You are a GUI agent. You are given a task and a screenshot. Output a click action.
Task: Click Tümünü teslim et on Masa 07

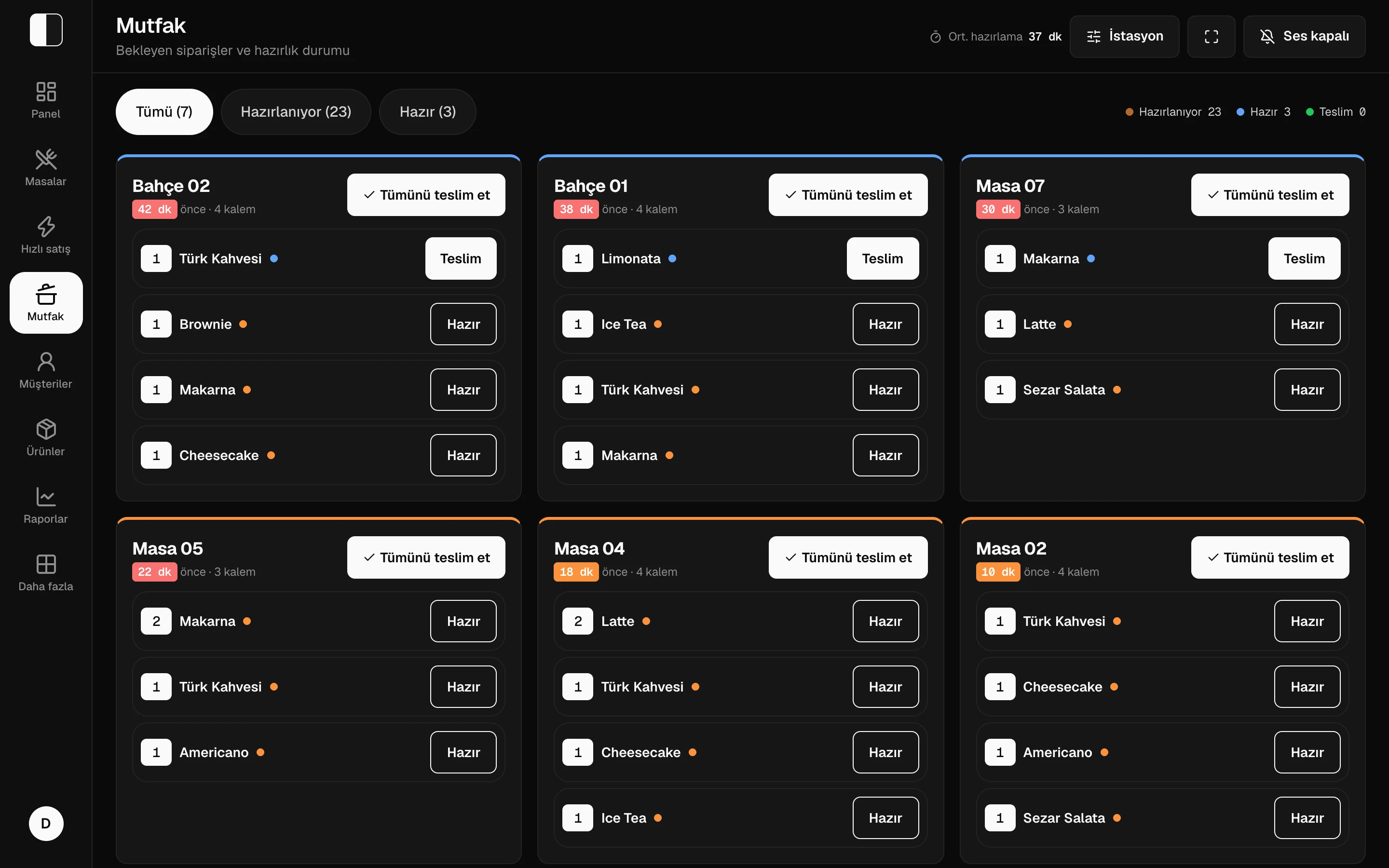(1269, 195)
